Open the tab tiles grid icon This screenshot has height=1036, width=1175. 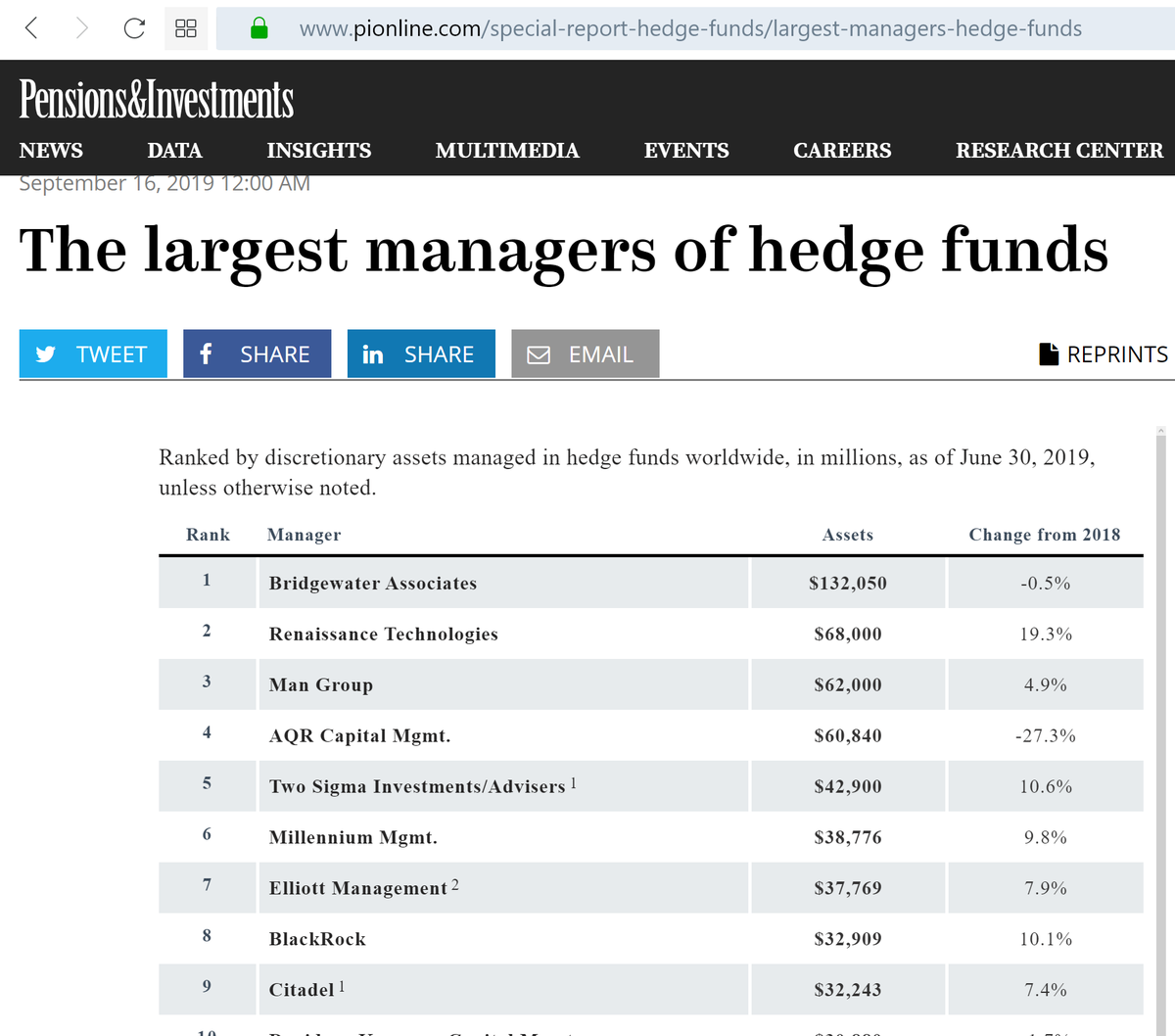click(186, 27)
